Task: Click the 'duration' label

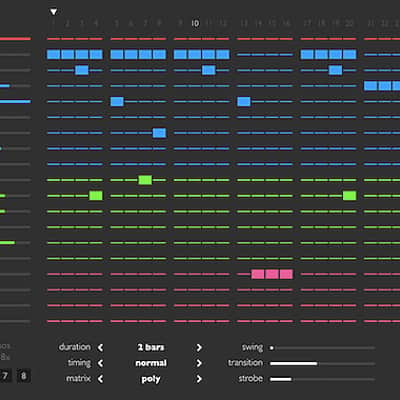Action: pyautogui.click(x=75, y=347)
